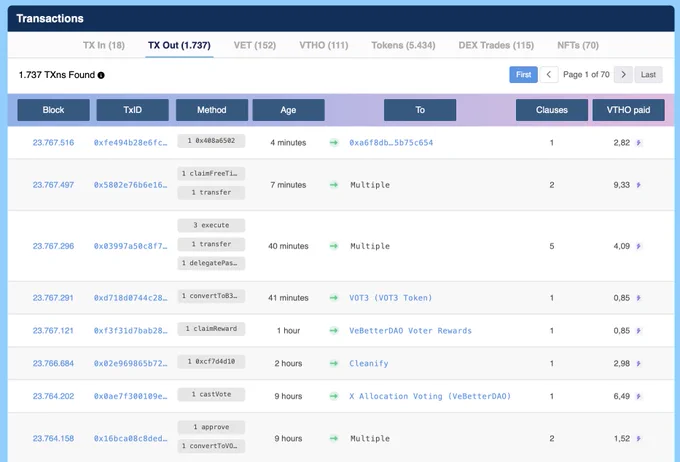Viewport: 680px width, 462px height.
Task: Show the NFTs (70) tab
Action: coord(578,45)
